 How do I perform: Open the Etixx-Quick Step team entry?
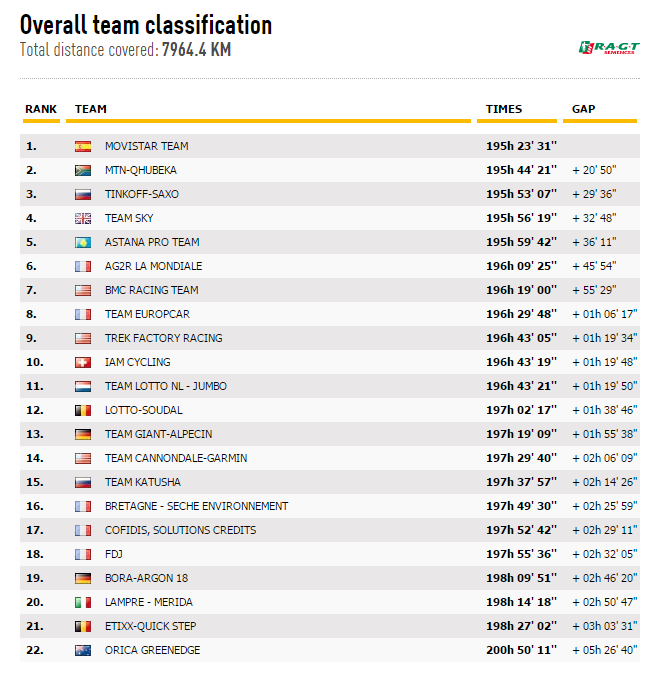(150, 626)
